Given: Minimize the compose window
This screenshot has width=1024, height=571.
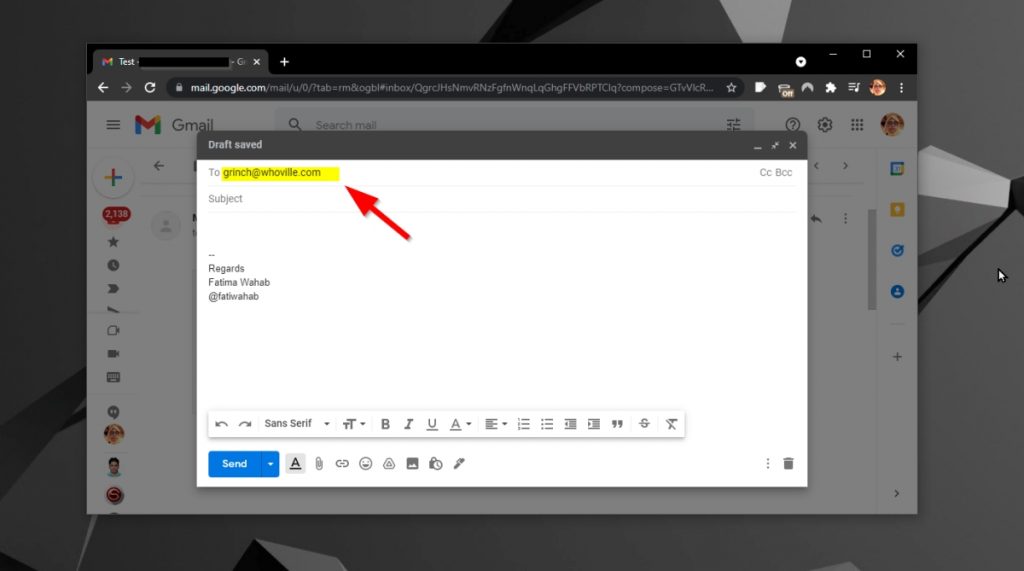Looking at the screenshot, I should coord(758,146).
